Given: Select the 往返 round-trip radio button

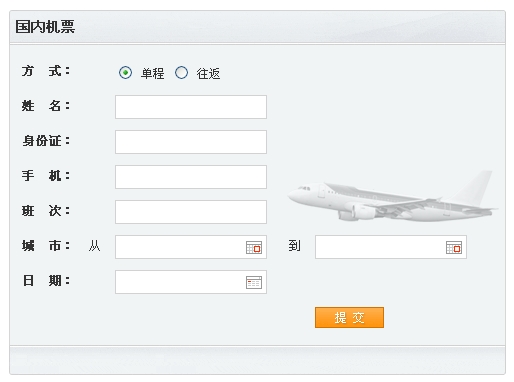Looking at the screenshot, I should coord(181,72).
